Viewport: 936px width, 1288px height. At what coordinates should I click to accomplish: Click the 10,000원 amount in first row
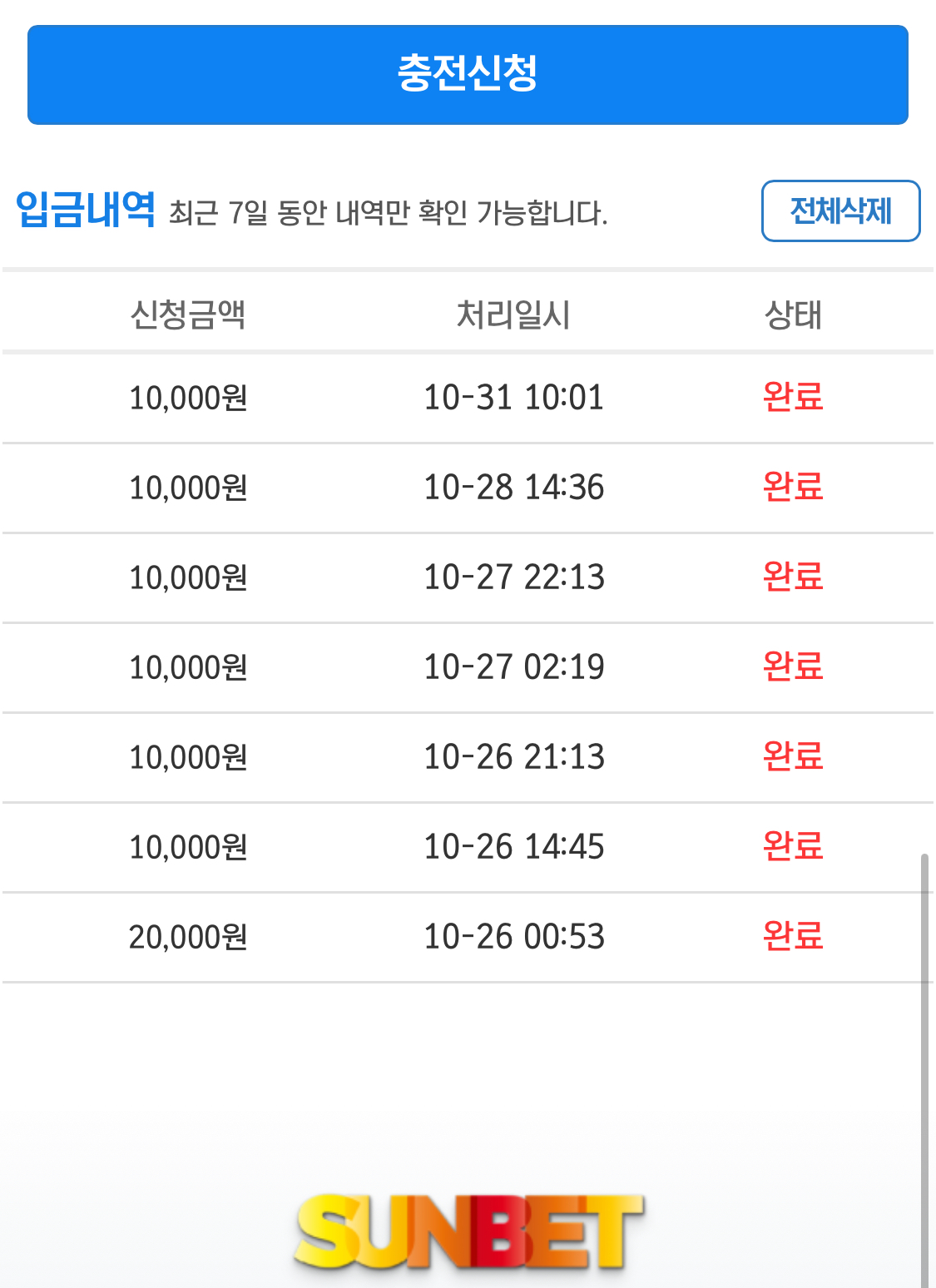(188, 398)
